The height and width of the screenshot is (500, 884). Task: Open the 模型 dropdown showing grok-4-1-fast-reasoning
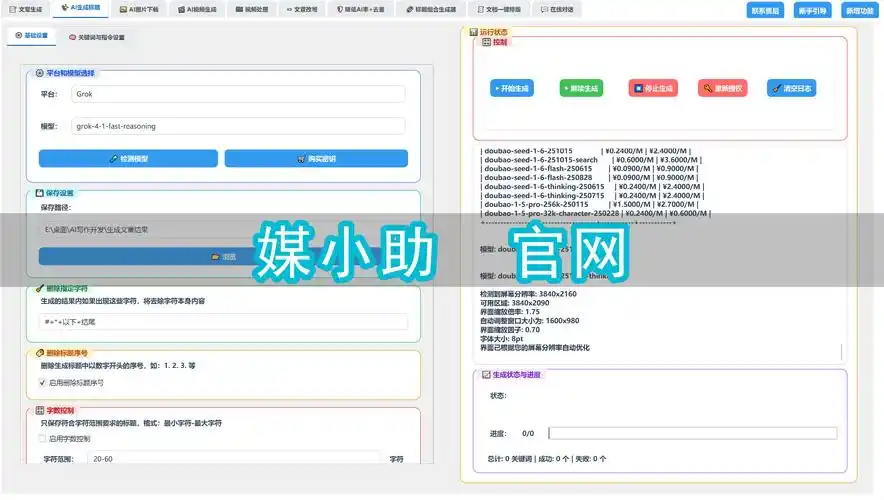238,126
